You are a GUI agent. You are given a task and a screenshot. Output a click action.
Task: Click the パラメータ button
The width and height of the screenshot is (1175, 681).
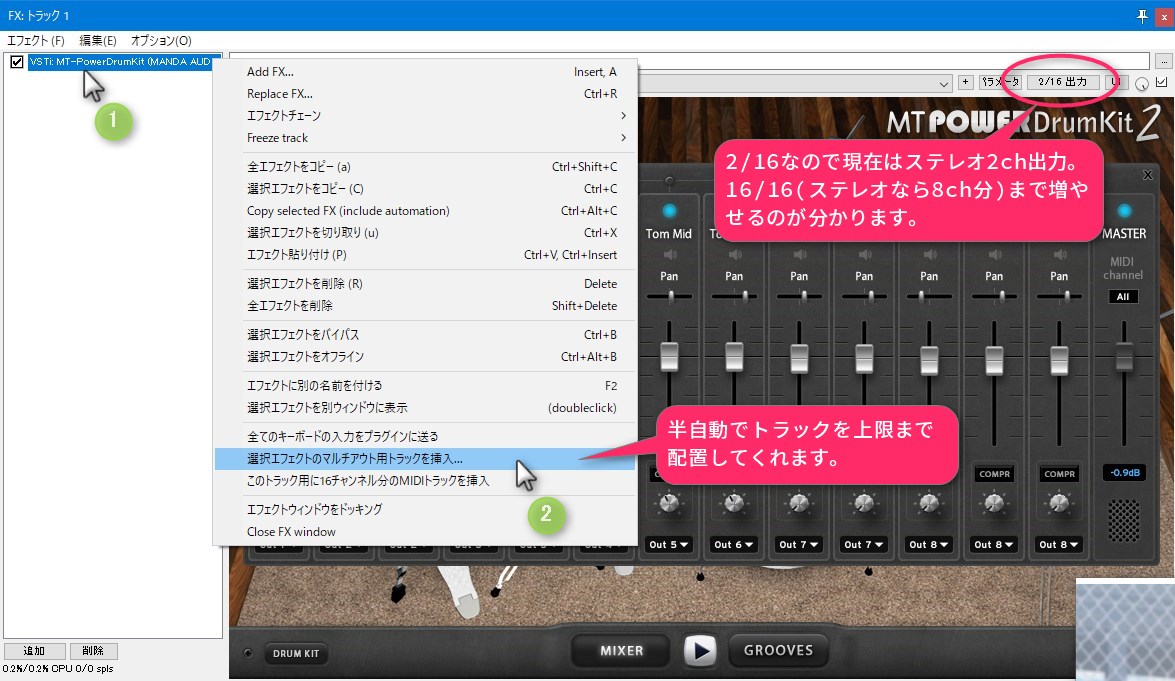click(1000, 82)
